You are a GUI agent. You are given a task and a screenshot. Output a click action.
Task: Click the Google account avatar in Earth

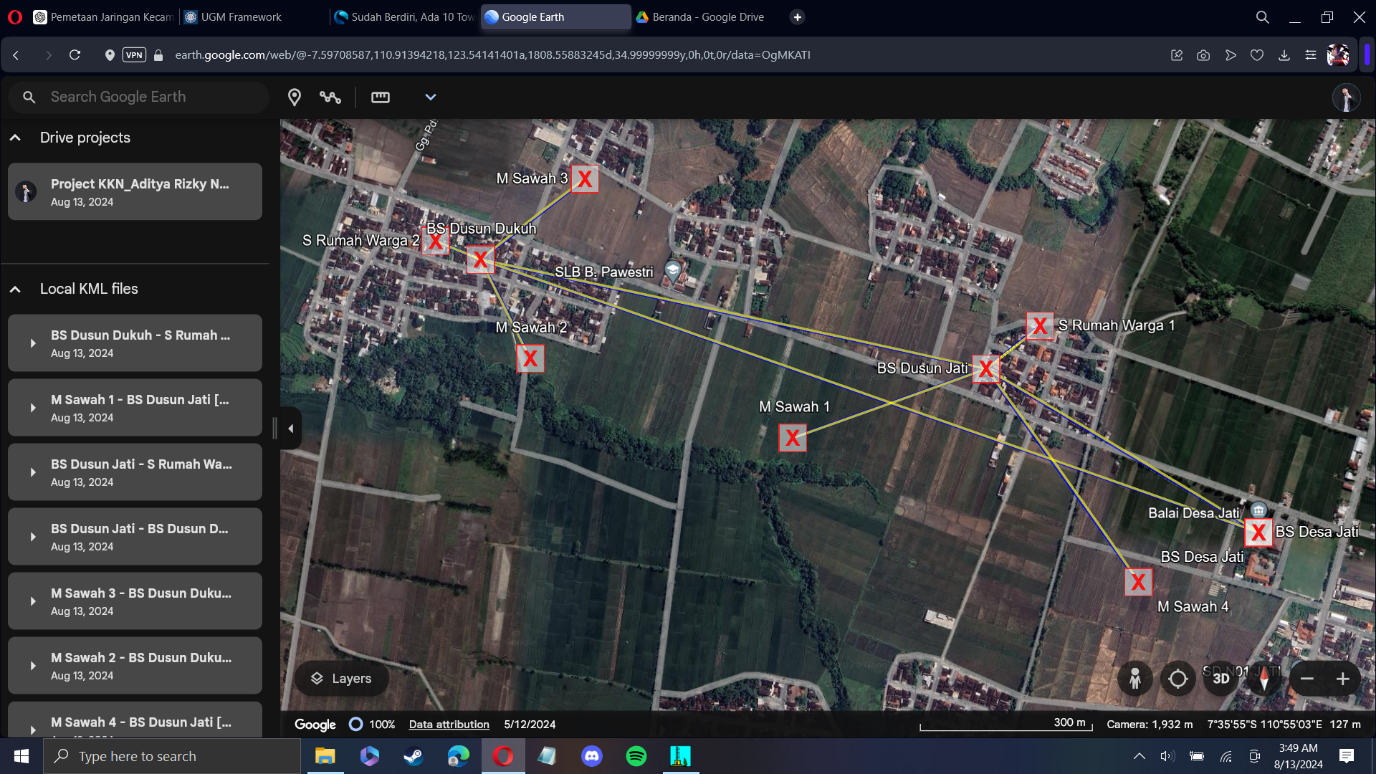click(x=1346, y=97)
